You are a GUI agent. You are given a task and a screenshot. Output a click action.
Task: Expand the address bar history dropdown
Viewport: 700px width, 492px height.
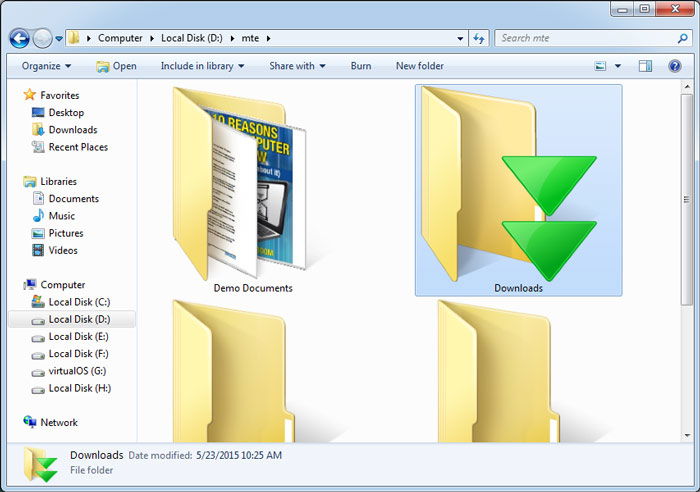coord(460,39)
